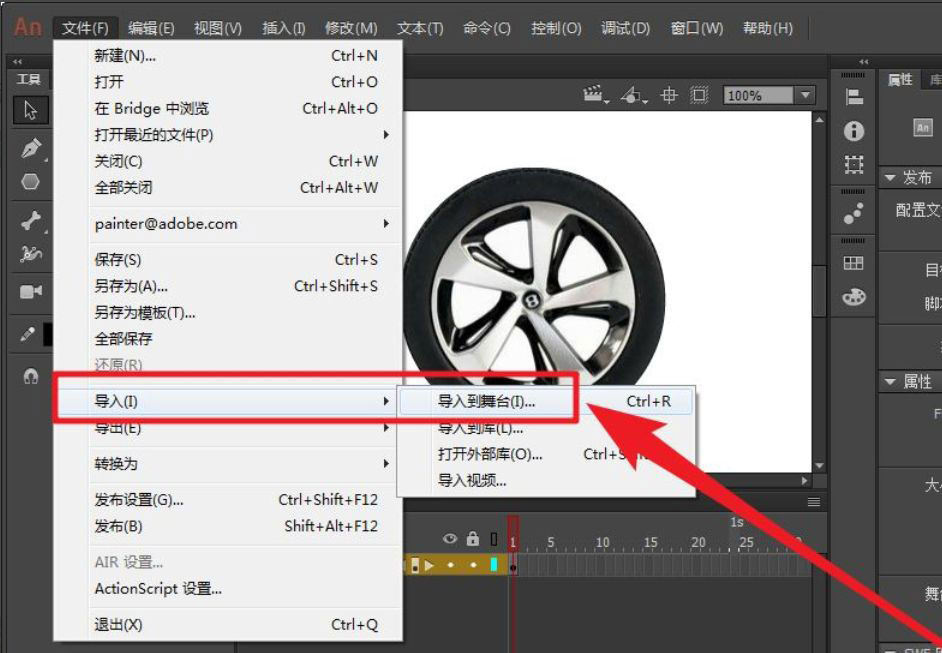Collapse the right panel dock arrows
942x653 pixels.
click(864, 61)
